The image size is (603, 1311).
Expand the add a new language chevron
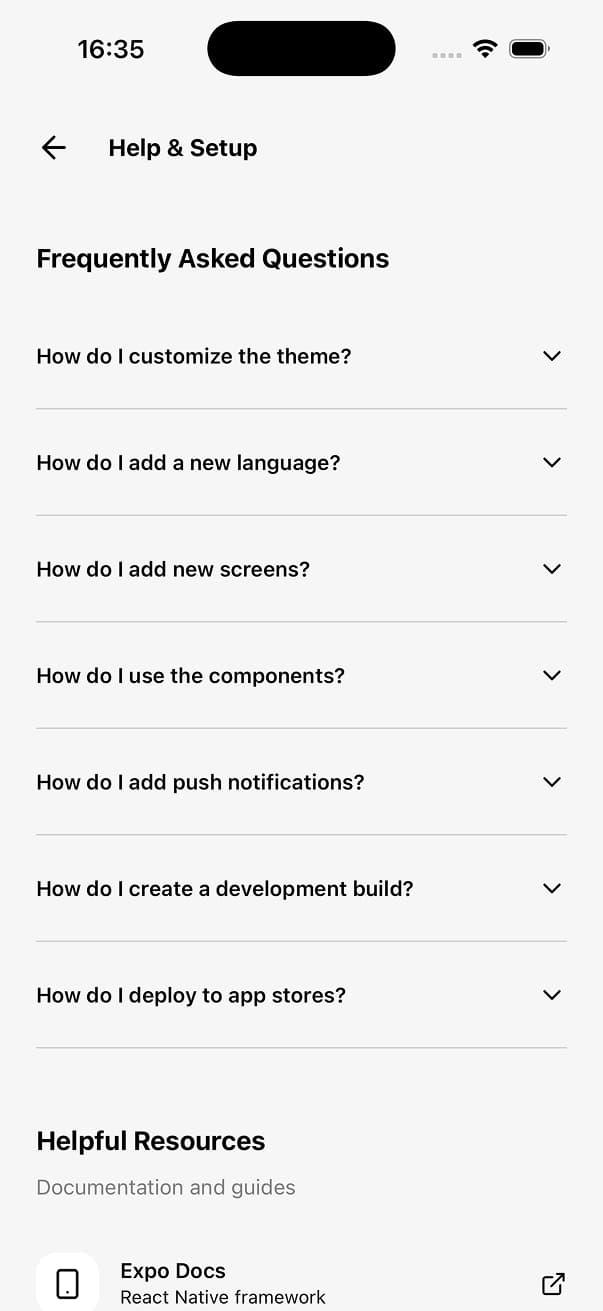[x=551, y=462]
